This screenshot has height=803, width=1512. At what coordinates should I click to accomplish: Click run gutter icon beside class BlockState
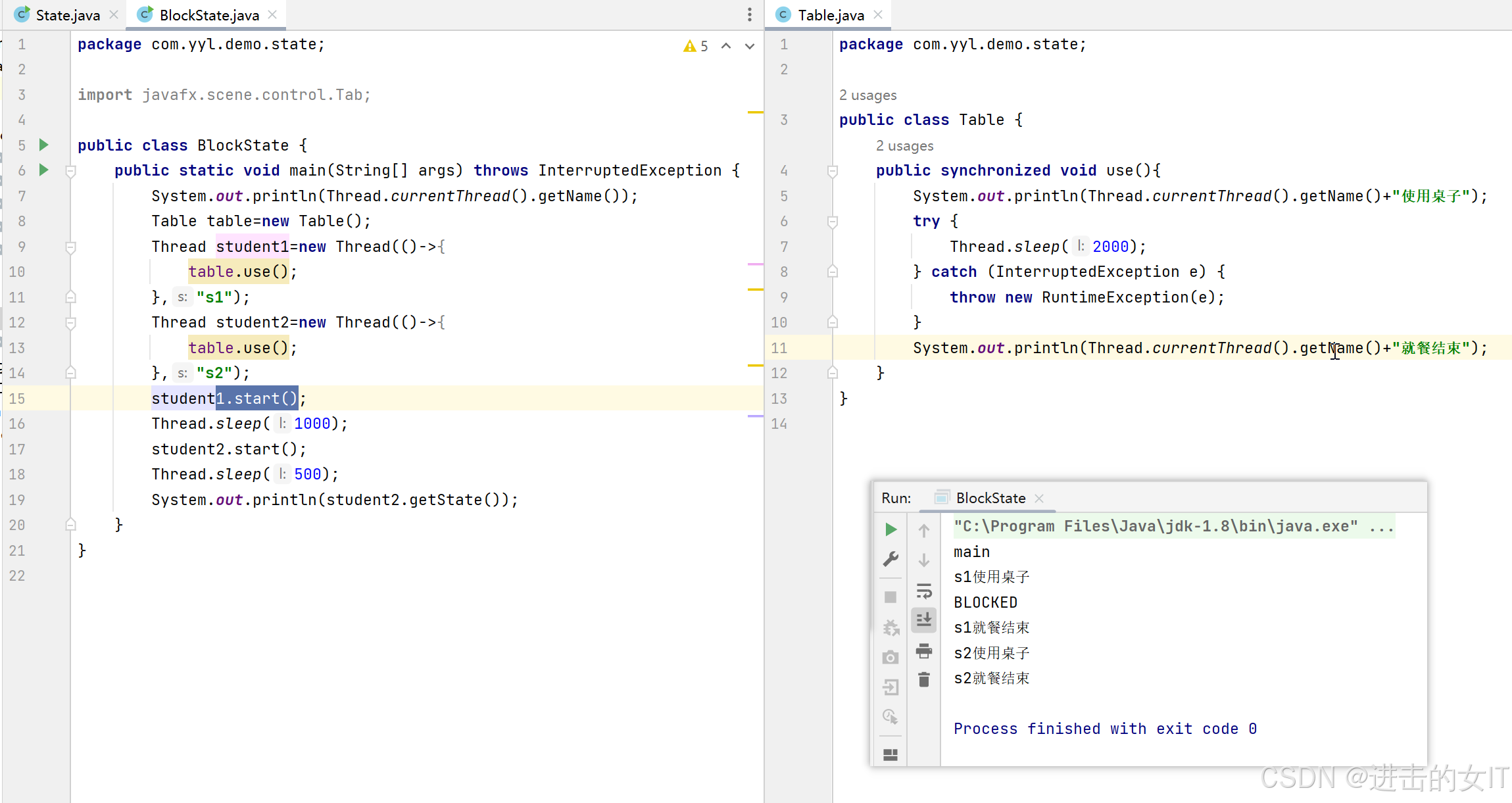(x=43, y=145)
